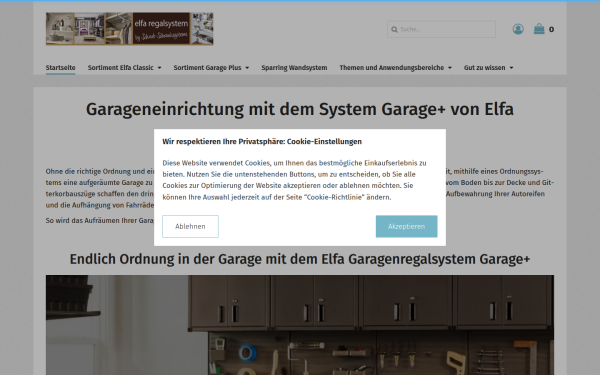Screen dimensions: 600x375
Task: Click the Cookie-Einstellungen dialog title
Action: point(262,142)
